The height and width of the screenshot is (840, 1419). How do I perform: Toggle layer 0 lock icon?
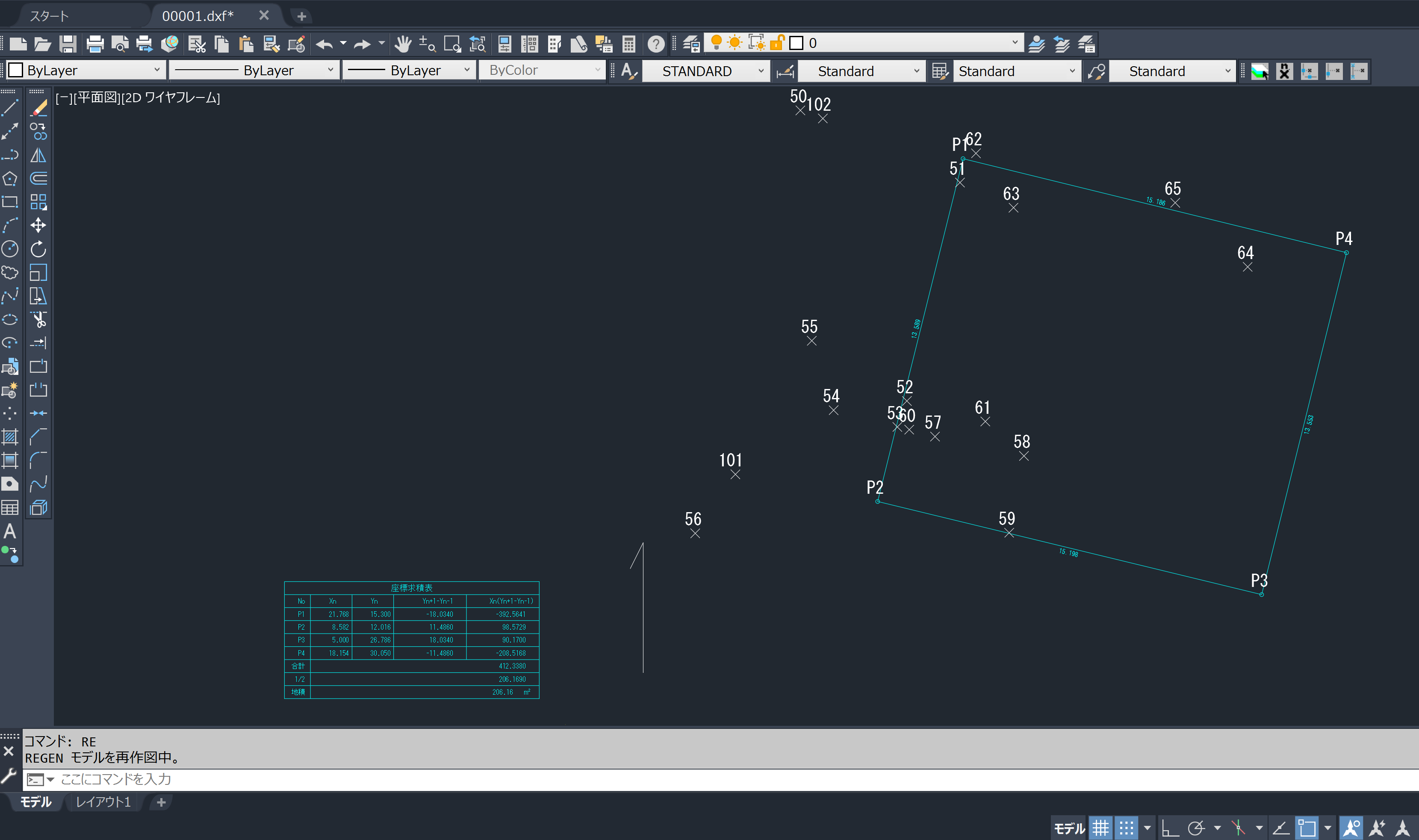pos(777,42)
